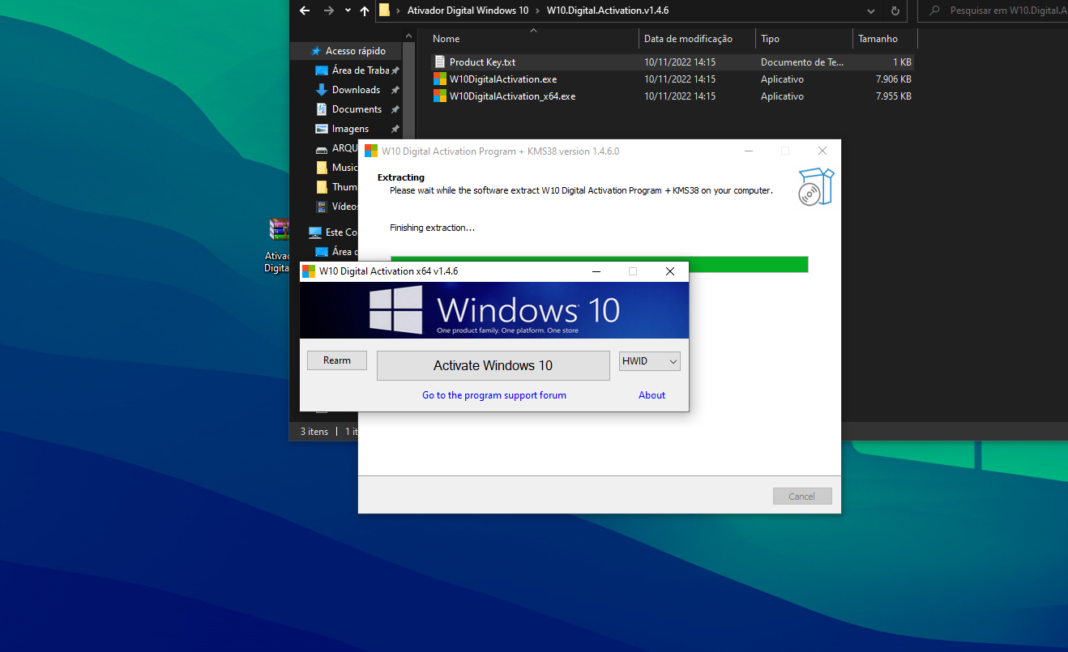This screenshot has width=1068, height=652.
Task: Click the Windows 10 banner image
Action: (494, 310)
